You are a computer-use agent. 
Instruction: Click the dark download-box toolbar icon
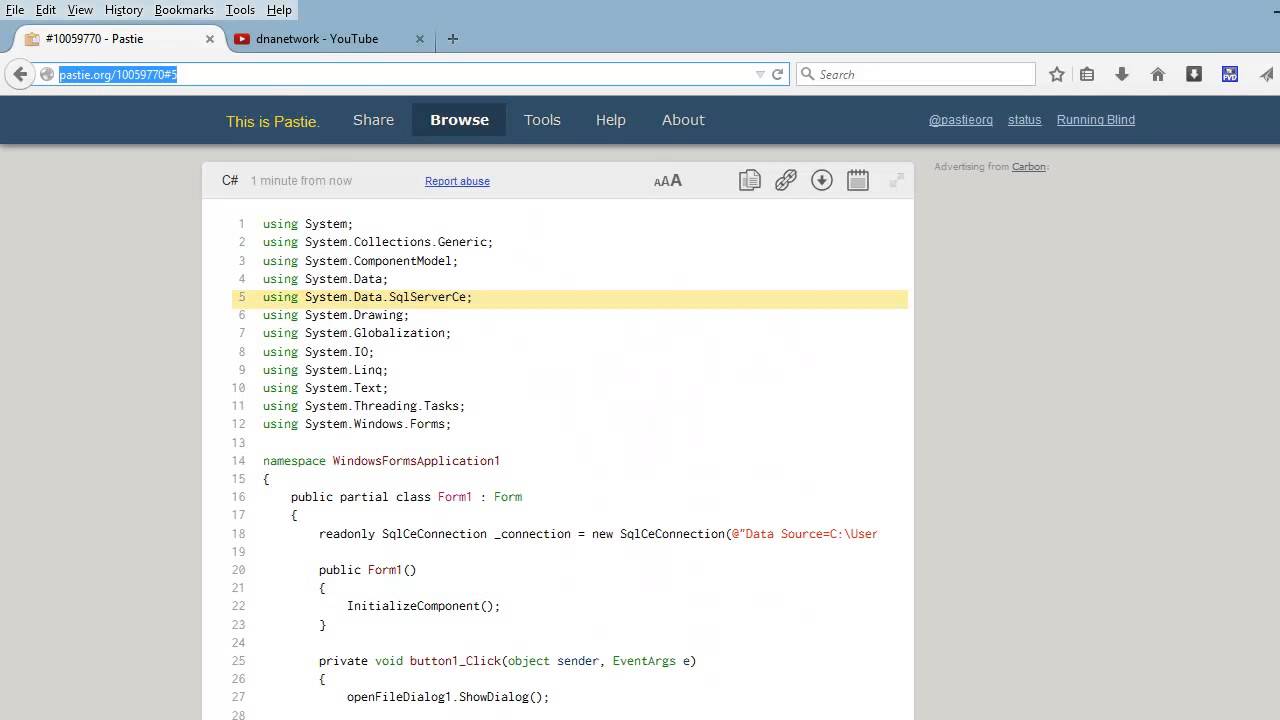[x=1194, y=74]
